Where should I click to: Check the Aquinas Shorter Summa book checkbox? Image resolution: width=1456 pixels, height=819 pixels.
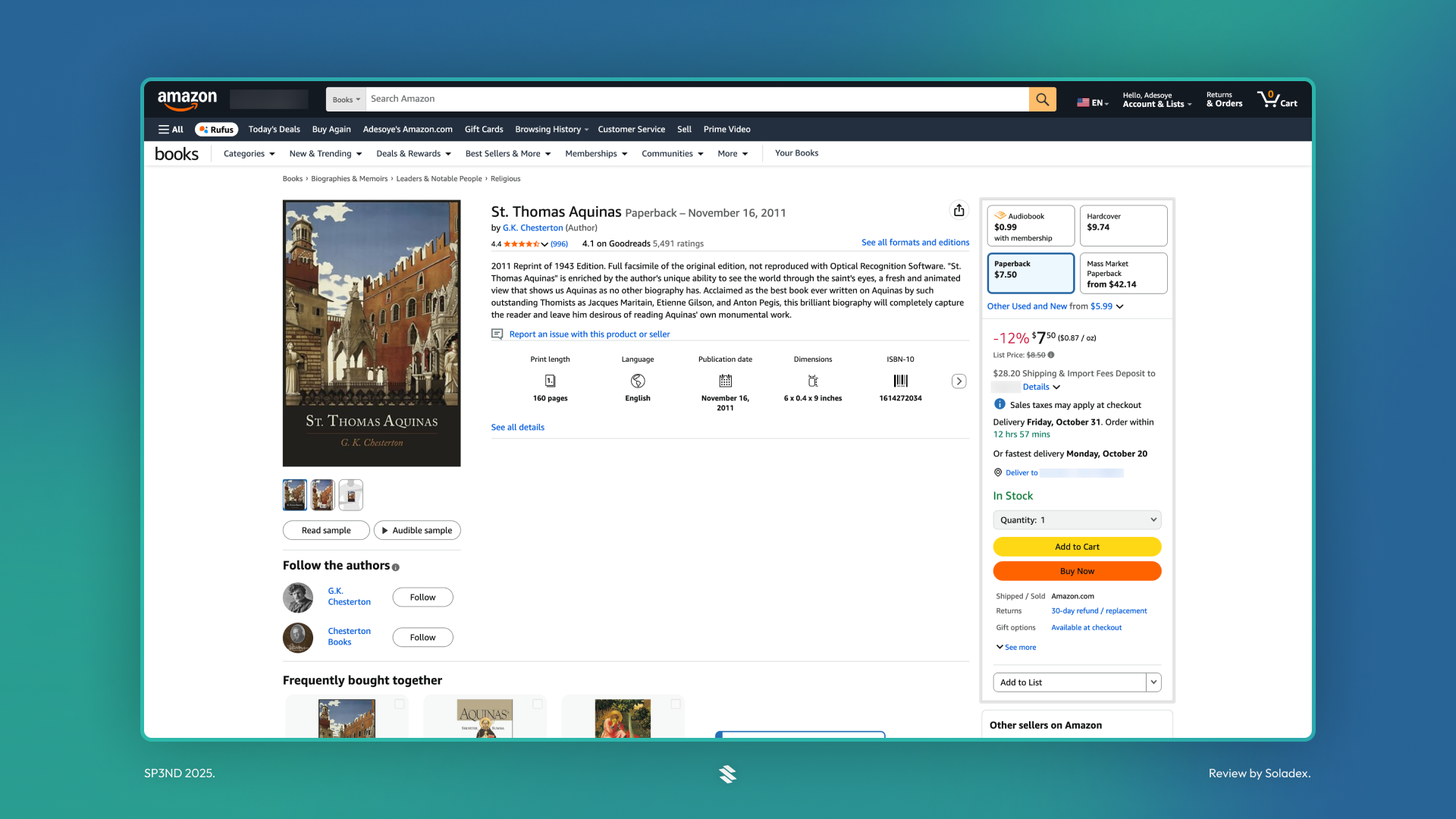(537, 704)
